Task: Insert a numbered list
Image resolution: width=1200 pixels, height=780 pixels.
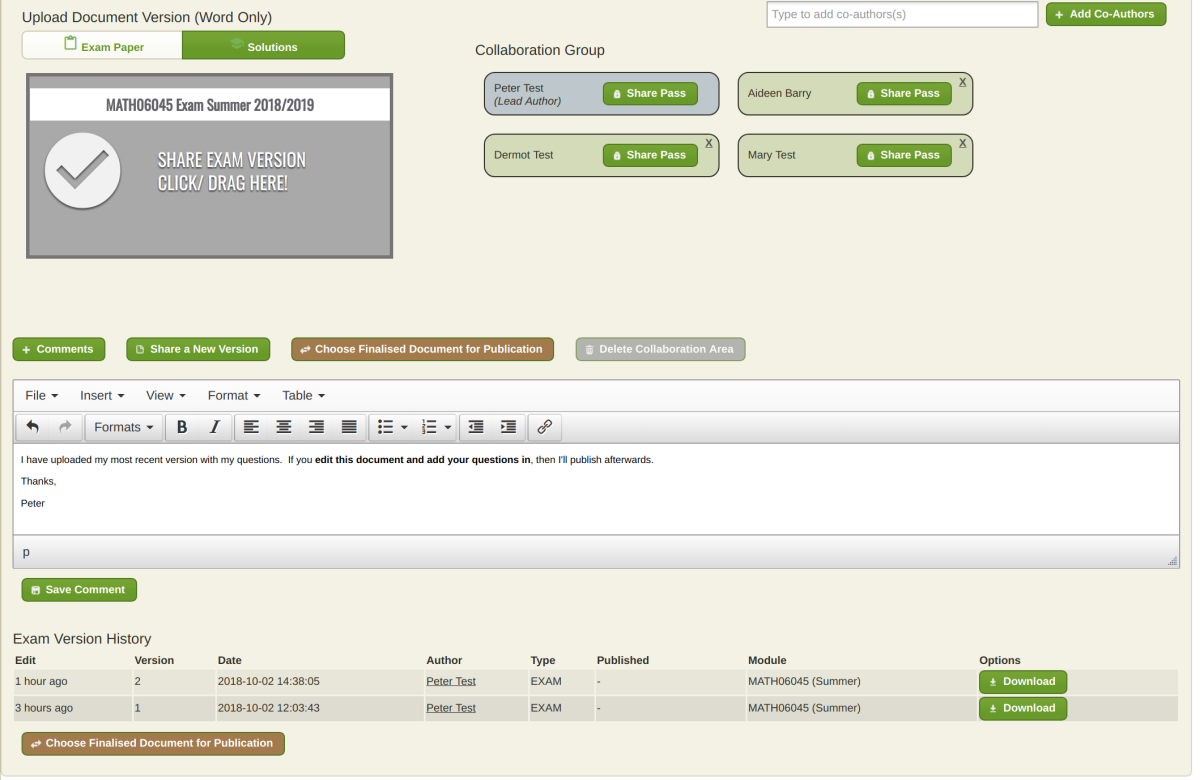Action: tap(428, 427)
